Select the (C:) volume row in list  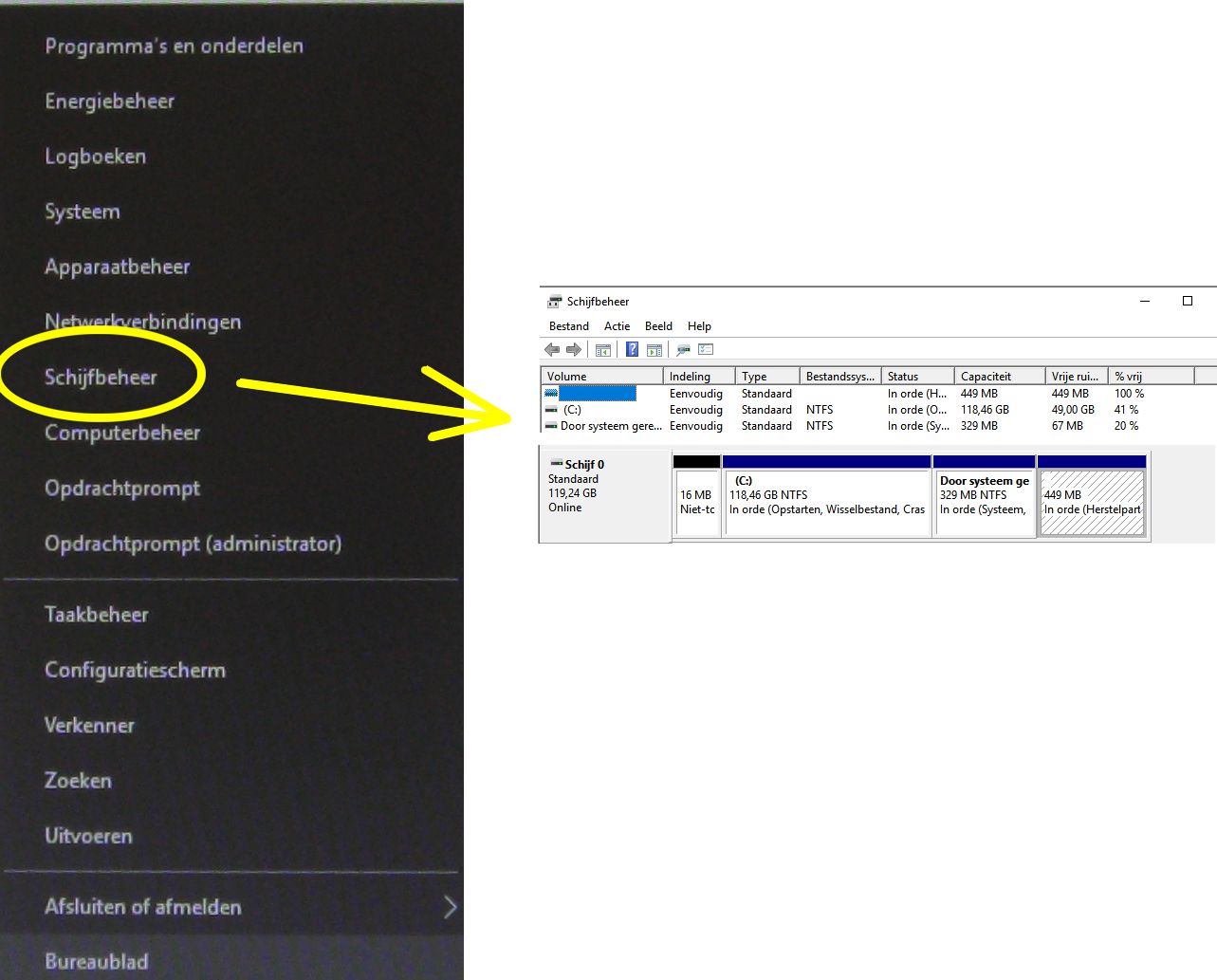click(x=877, y=410)
